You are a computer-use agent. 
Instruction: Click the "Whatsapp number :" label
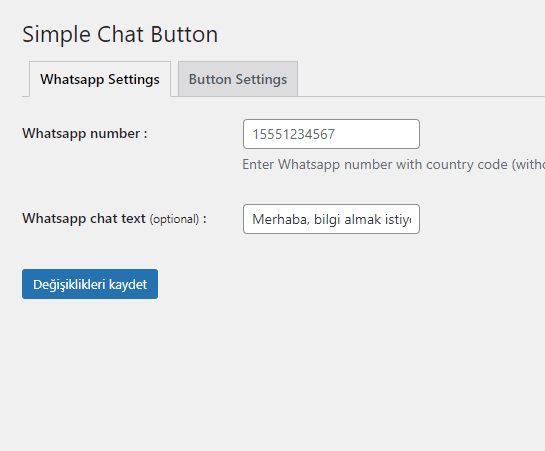(x=85, y=133)
